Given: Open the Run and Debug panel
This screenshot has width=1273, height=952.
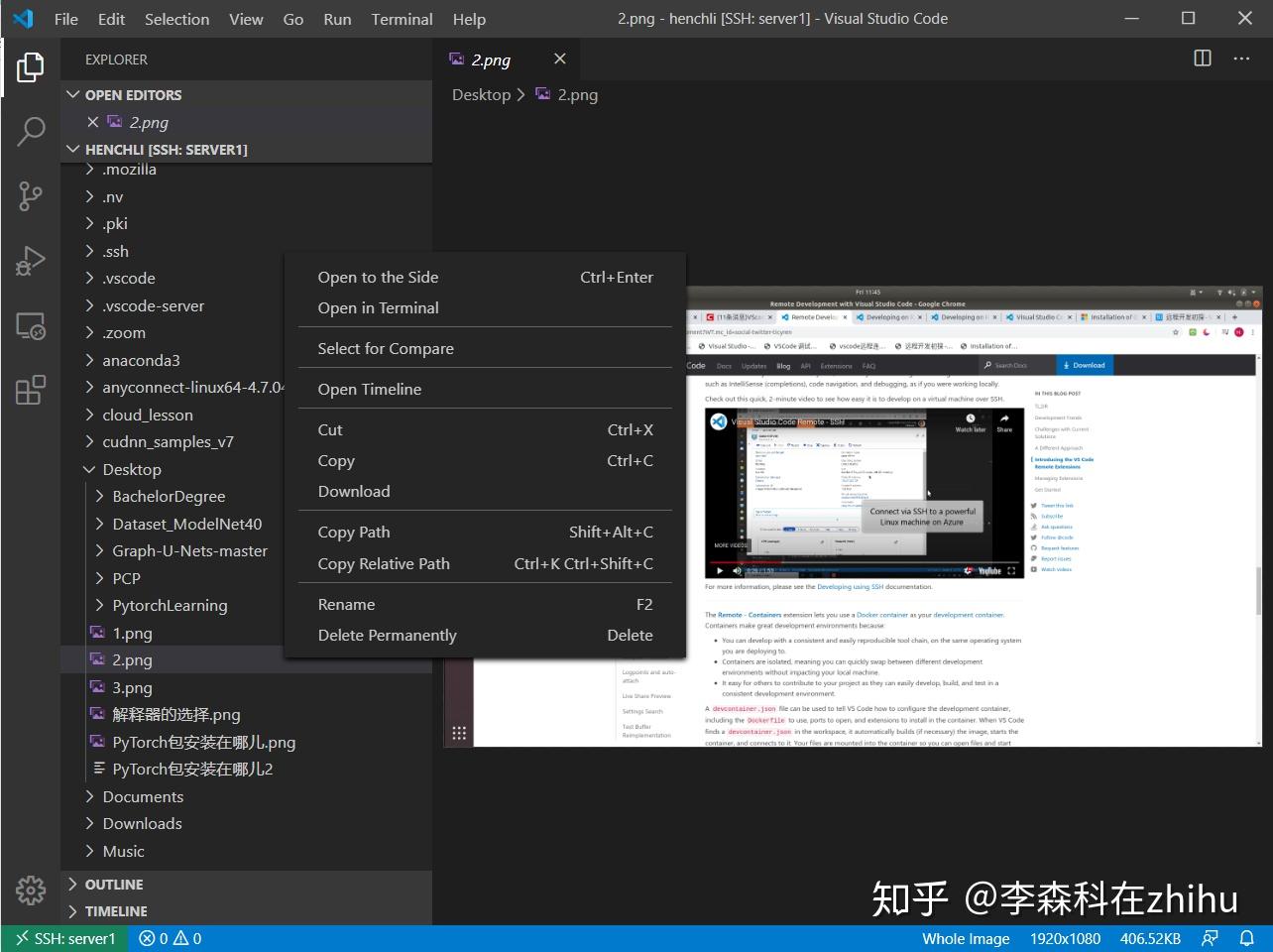Looking at the screenshot, I should [30, 260].
